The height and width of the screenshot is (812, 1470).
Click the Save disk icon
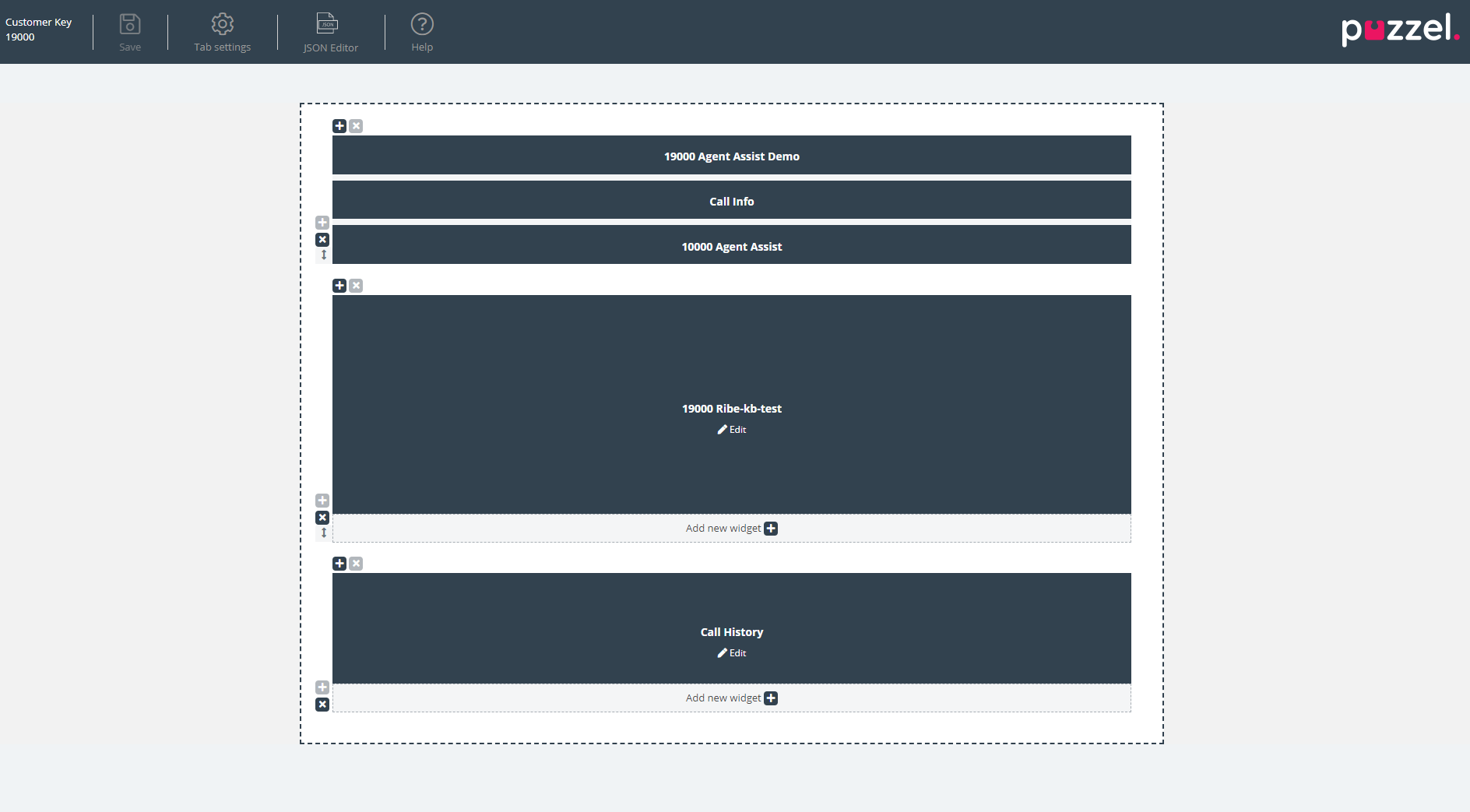pos(130,25)
